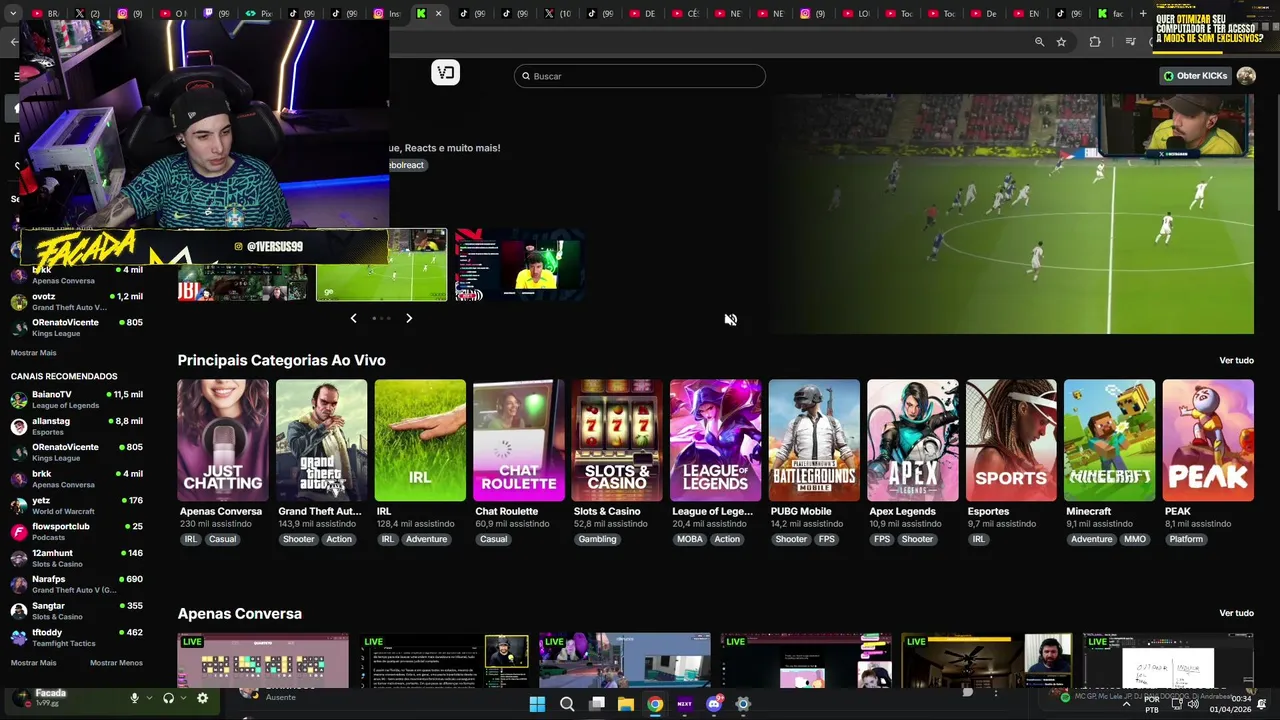Open Narafps channel in sidebar
This screenshot has height=720, width=1280.
click(x=78, y=584)
